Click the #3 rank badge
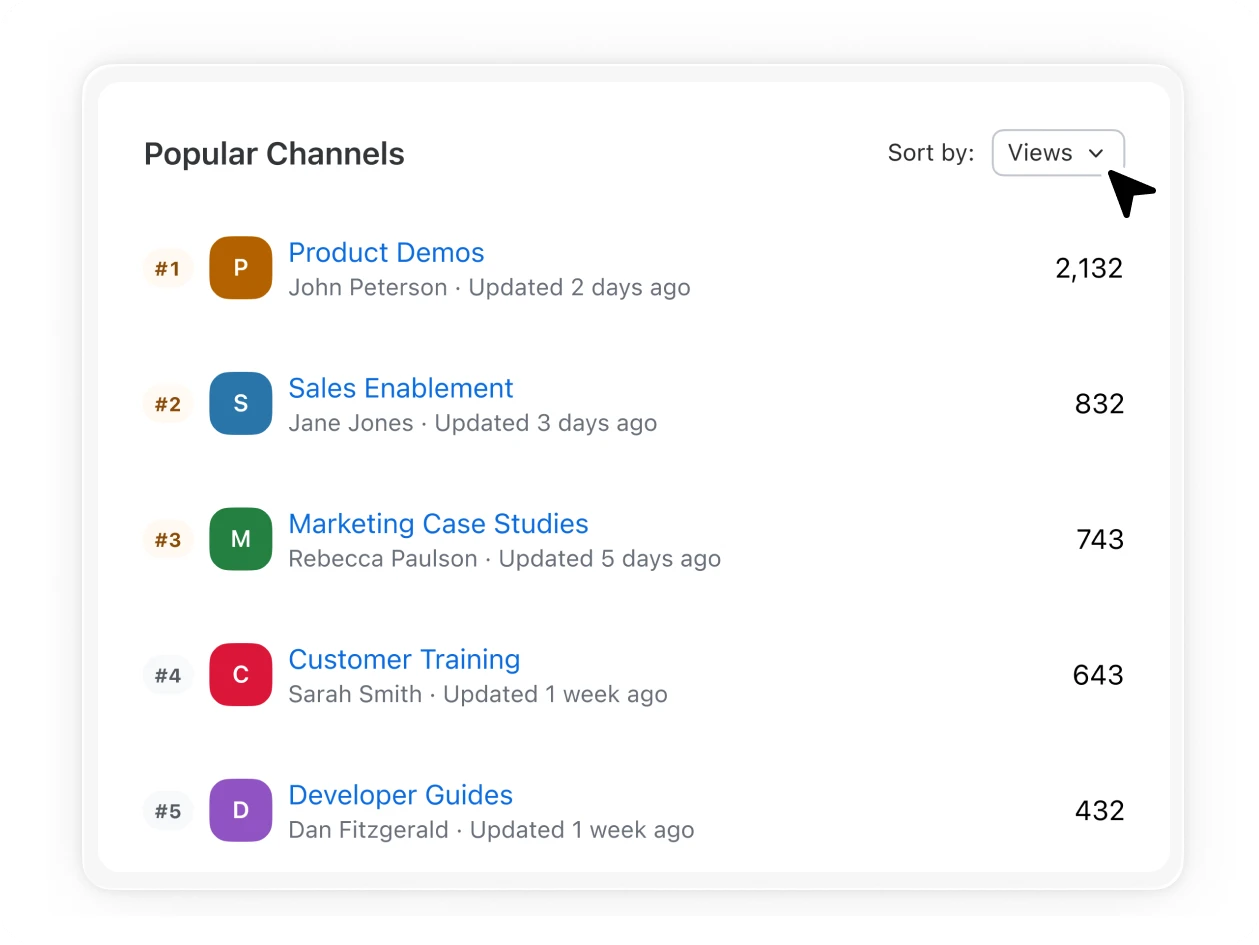This screenshot has width=1259, height=945. [x=167, y=540]
